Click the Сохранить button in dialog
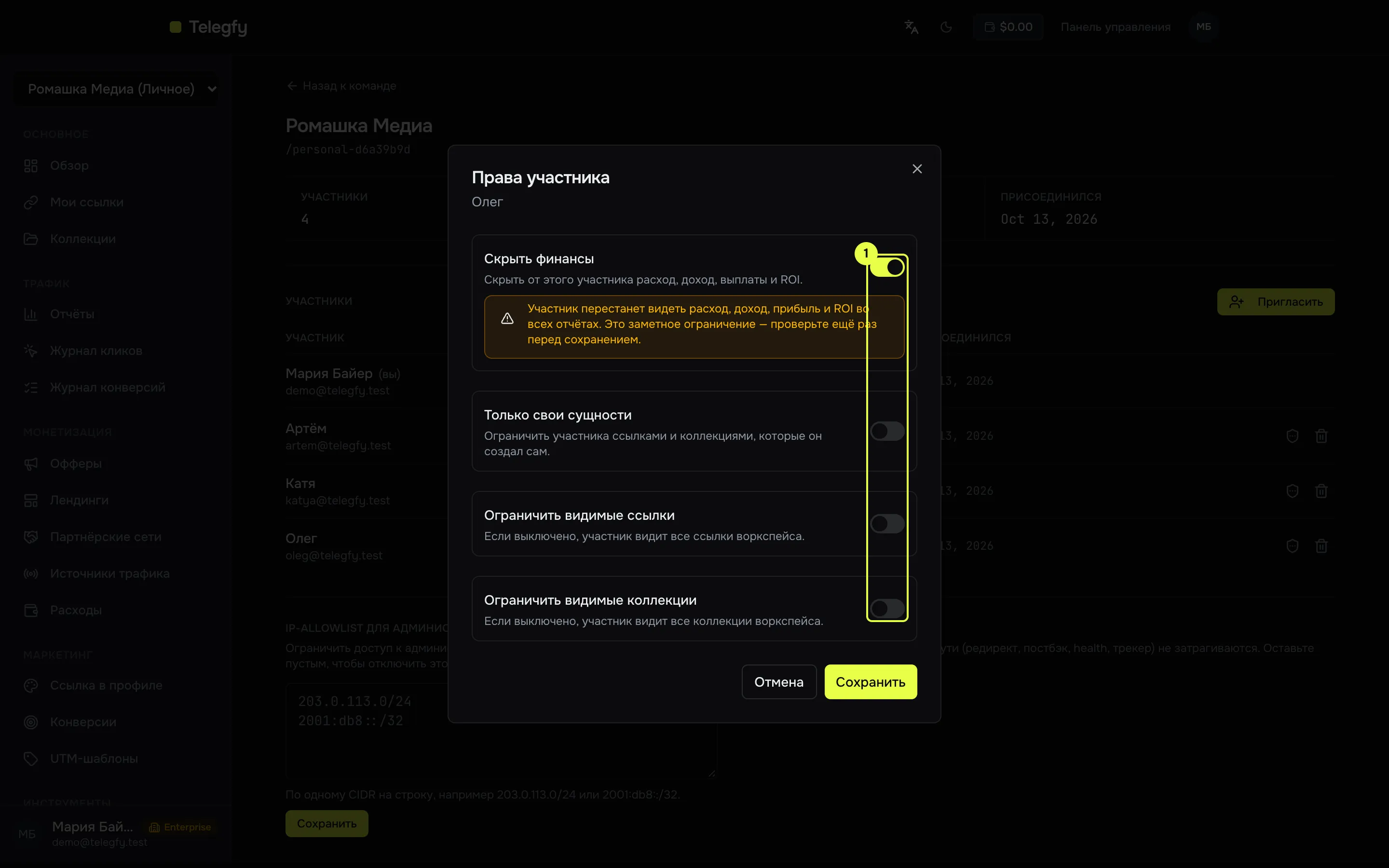 click(x=870, y=682)
